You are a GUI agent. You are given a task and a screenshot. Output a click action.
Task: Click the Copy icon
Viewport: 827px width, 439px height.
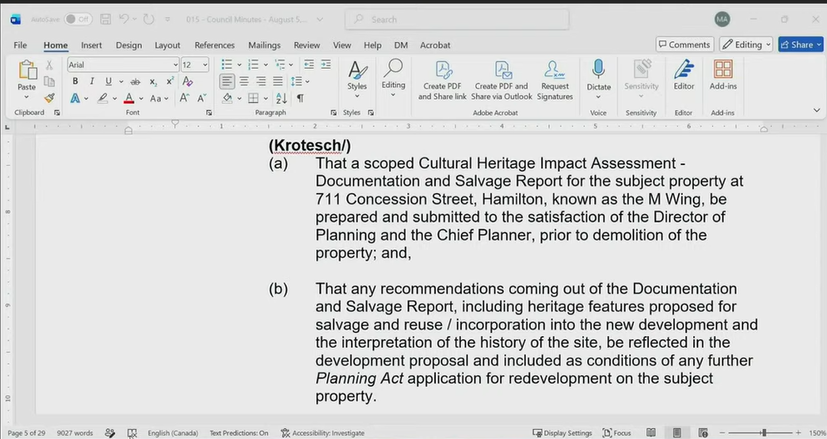49,81
